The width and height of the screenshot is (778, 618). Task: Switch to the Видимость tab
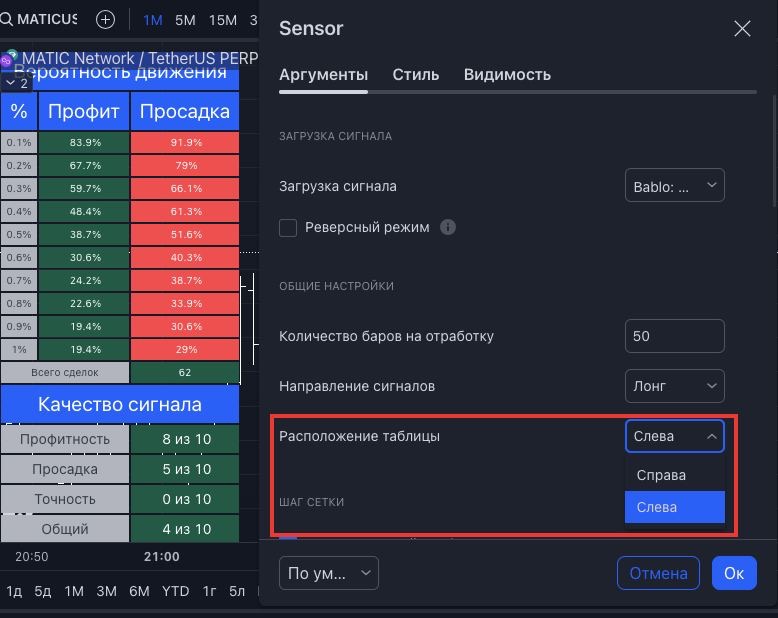tap(507, 75)
